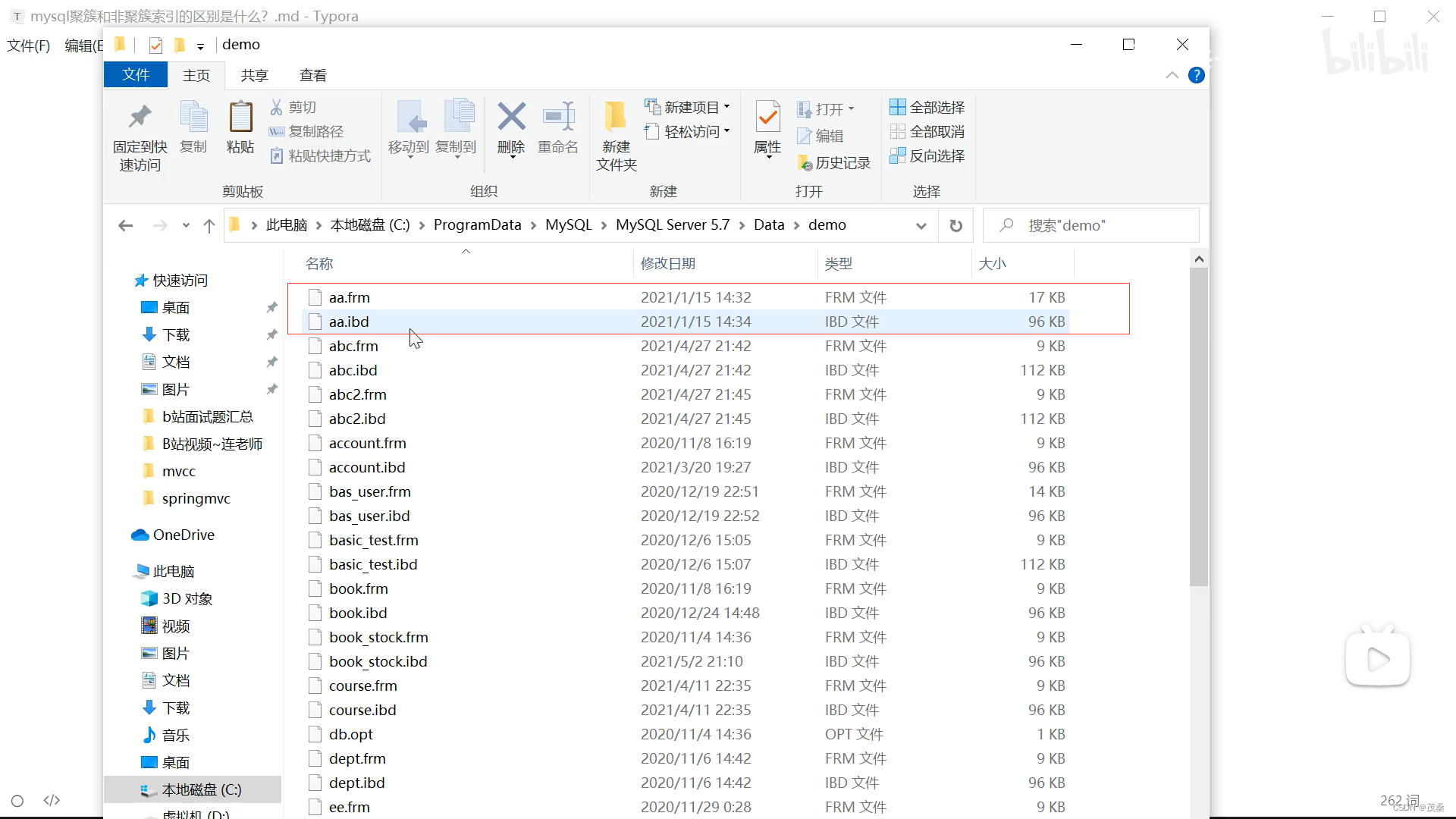Open the Help question mark icon
Screen dimensions: 1456x819
[x=1196, y=75]
